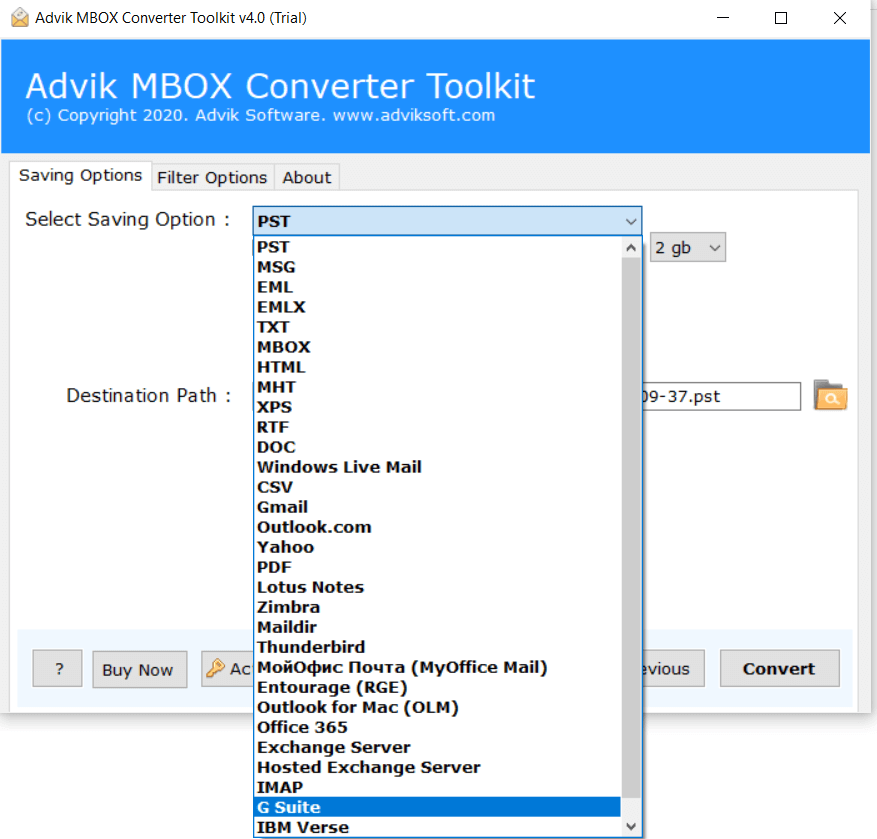This screenshot has height=839, width=877.
Task: Open the About tab
Action: 307,177
